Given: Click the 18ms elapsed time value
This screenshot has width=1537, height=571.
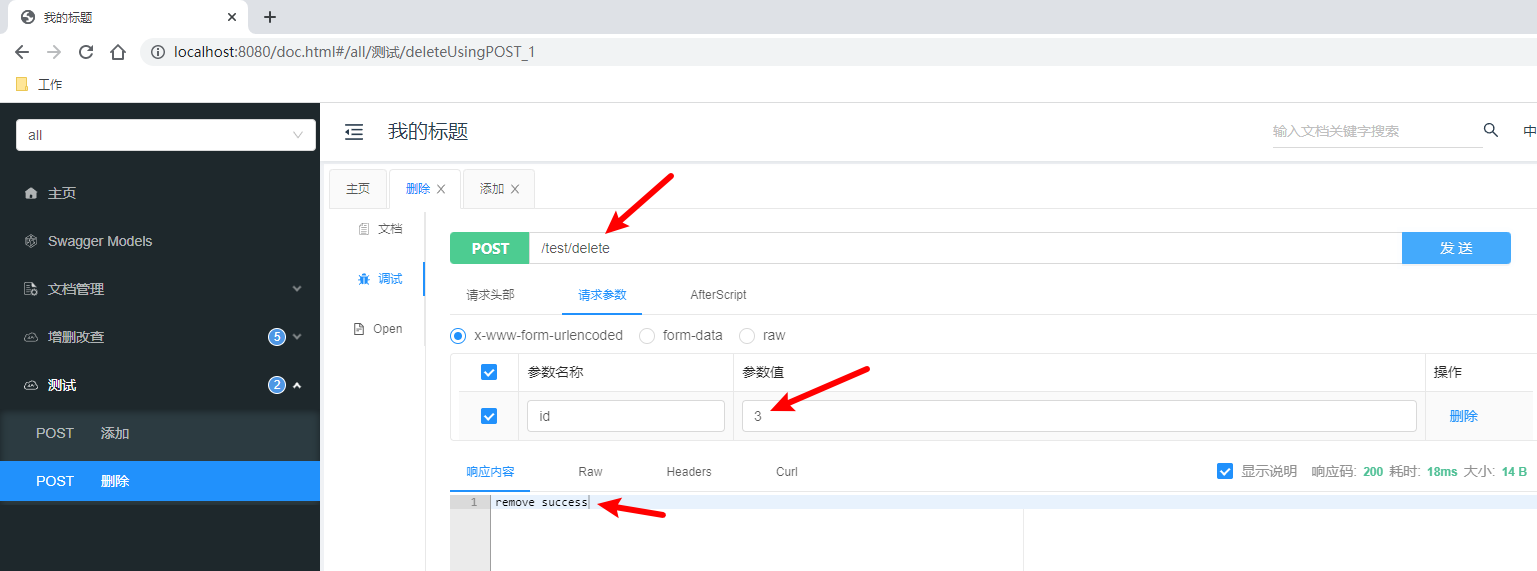Looking at the screenshot, I should tap(1442, 471).
